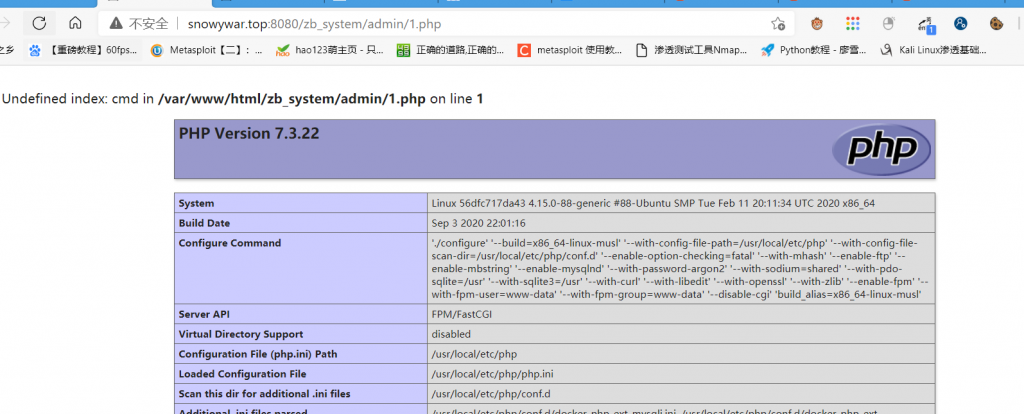Open the colorful dots grid extension
Image resolution: width=1024 pixels, height=414 pixels.
tap(852, 23)
